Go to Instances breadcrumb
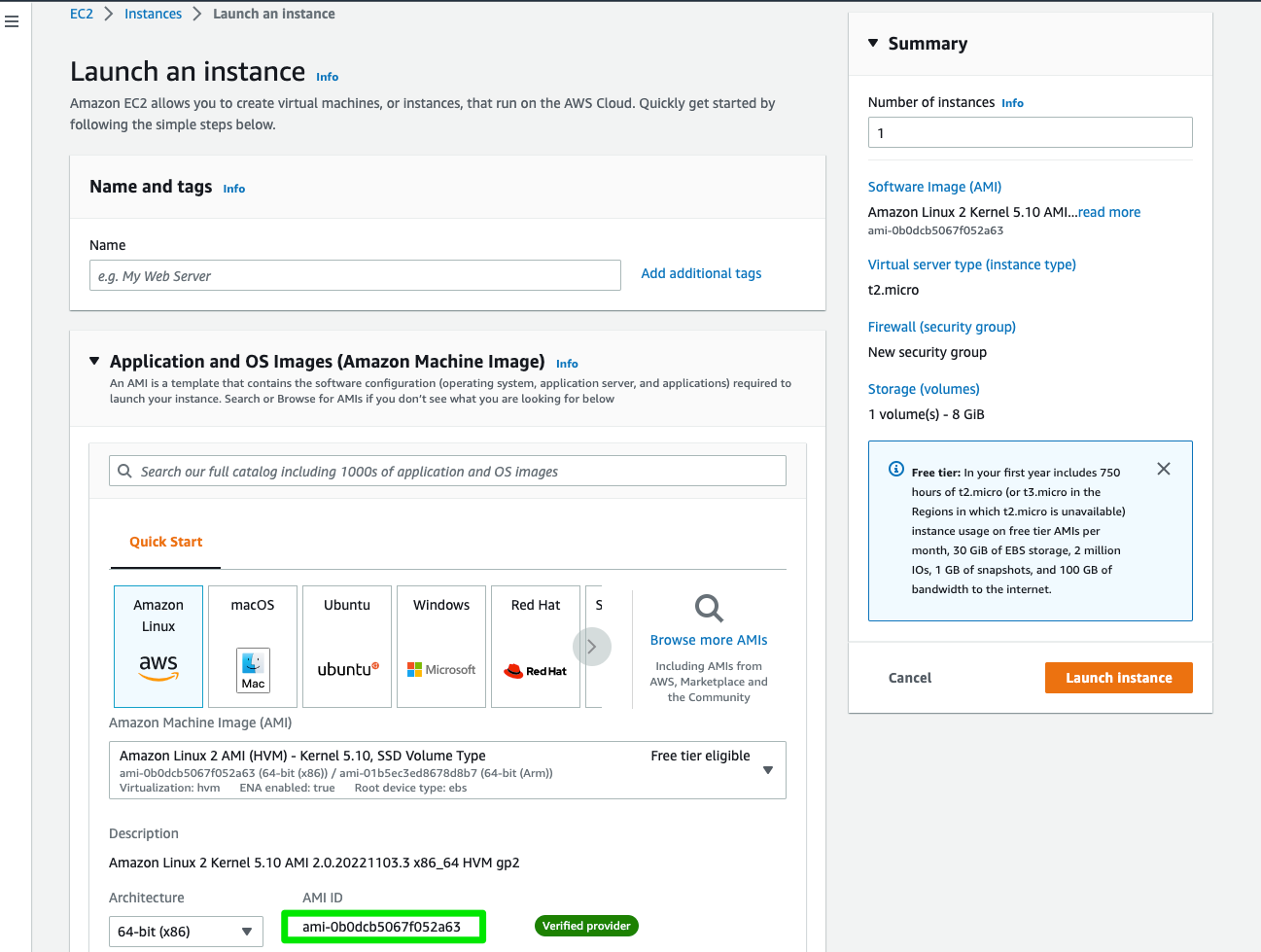 (x=153, y=14)
